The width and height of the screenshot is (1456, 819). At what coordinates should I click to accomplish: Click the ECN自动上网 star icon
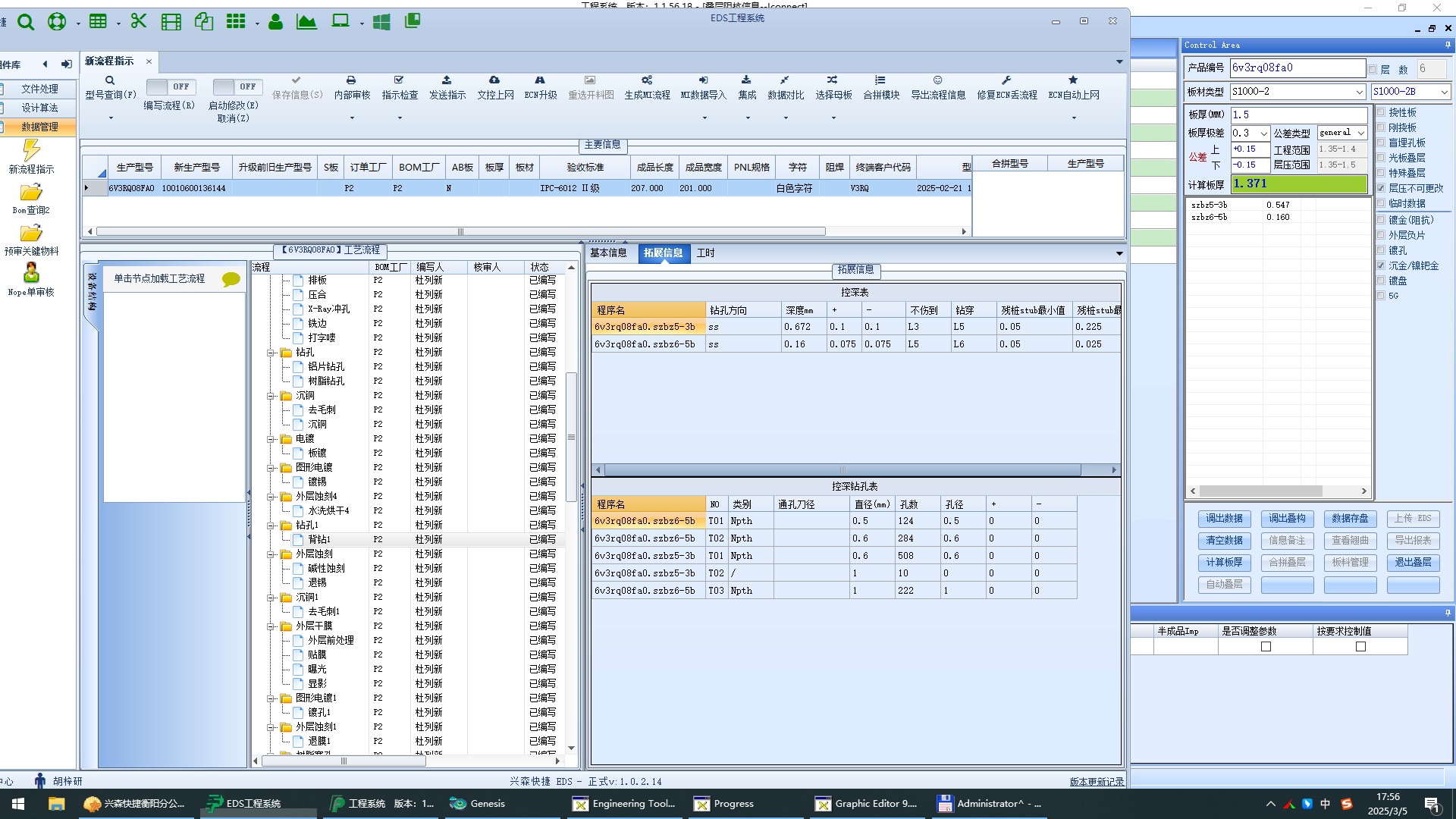point(1073,80)
